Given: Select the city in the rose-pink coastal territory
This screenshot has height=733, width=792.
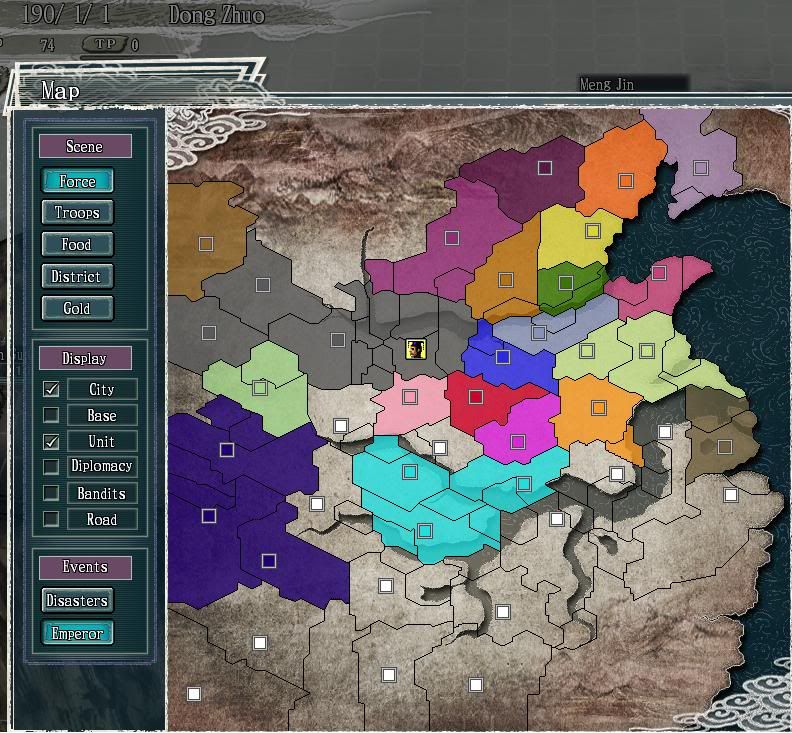Looking at the screenshot, I should [x=659, y=273].
